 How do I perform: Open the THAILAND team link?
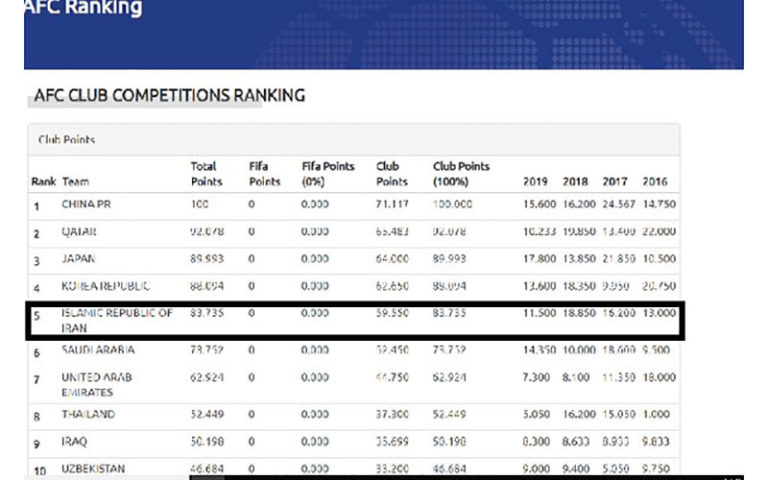point(88,414)
